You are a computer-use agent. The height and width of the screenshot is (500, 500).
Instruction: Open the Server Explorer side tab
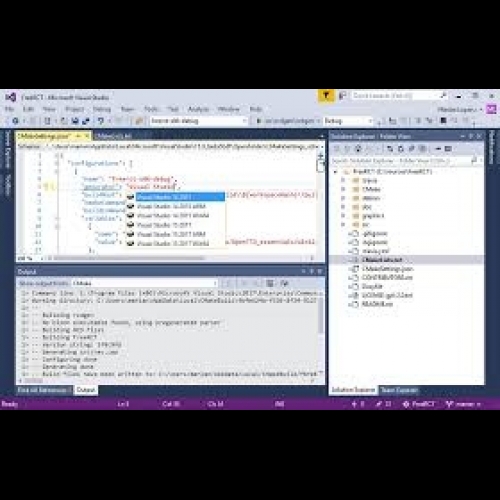[x=7, y=149]
